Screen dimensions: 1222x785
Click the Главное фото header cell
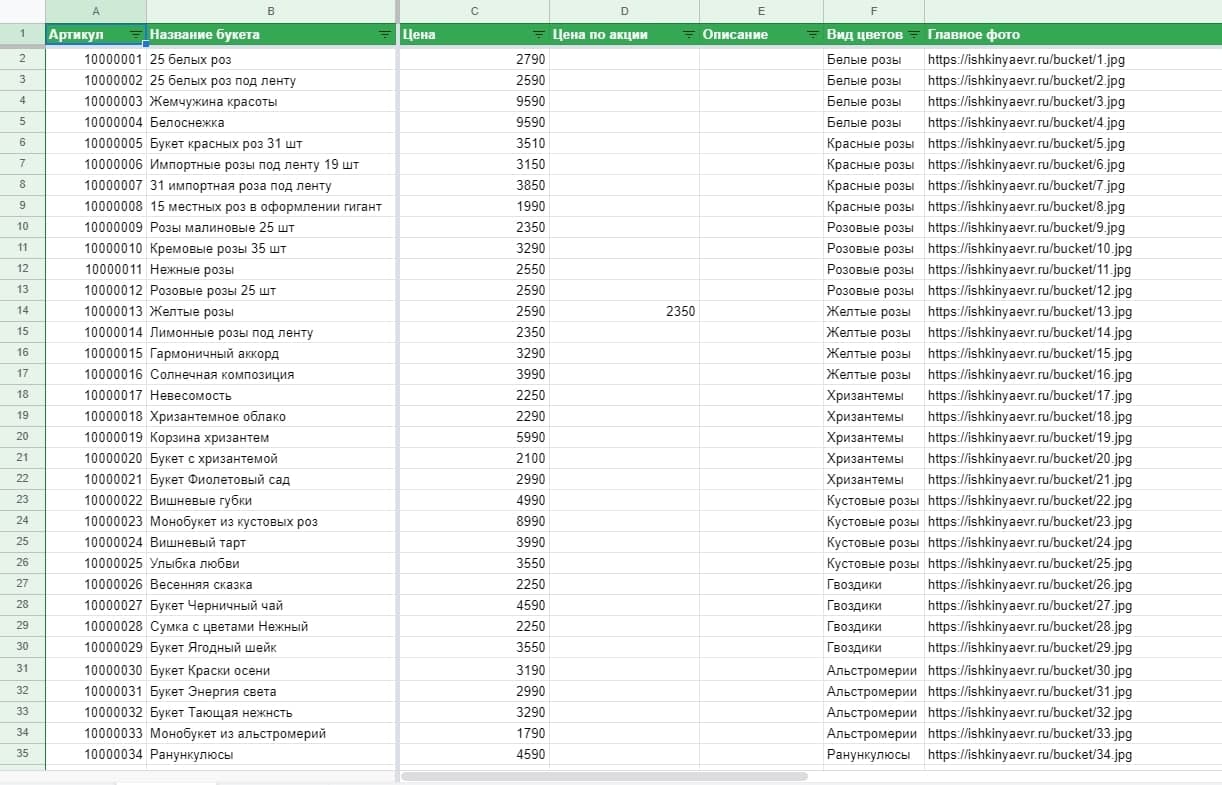coord(1073,35)
